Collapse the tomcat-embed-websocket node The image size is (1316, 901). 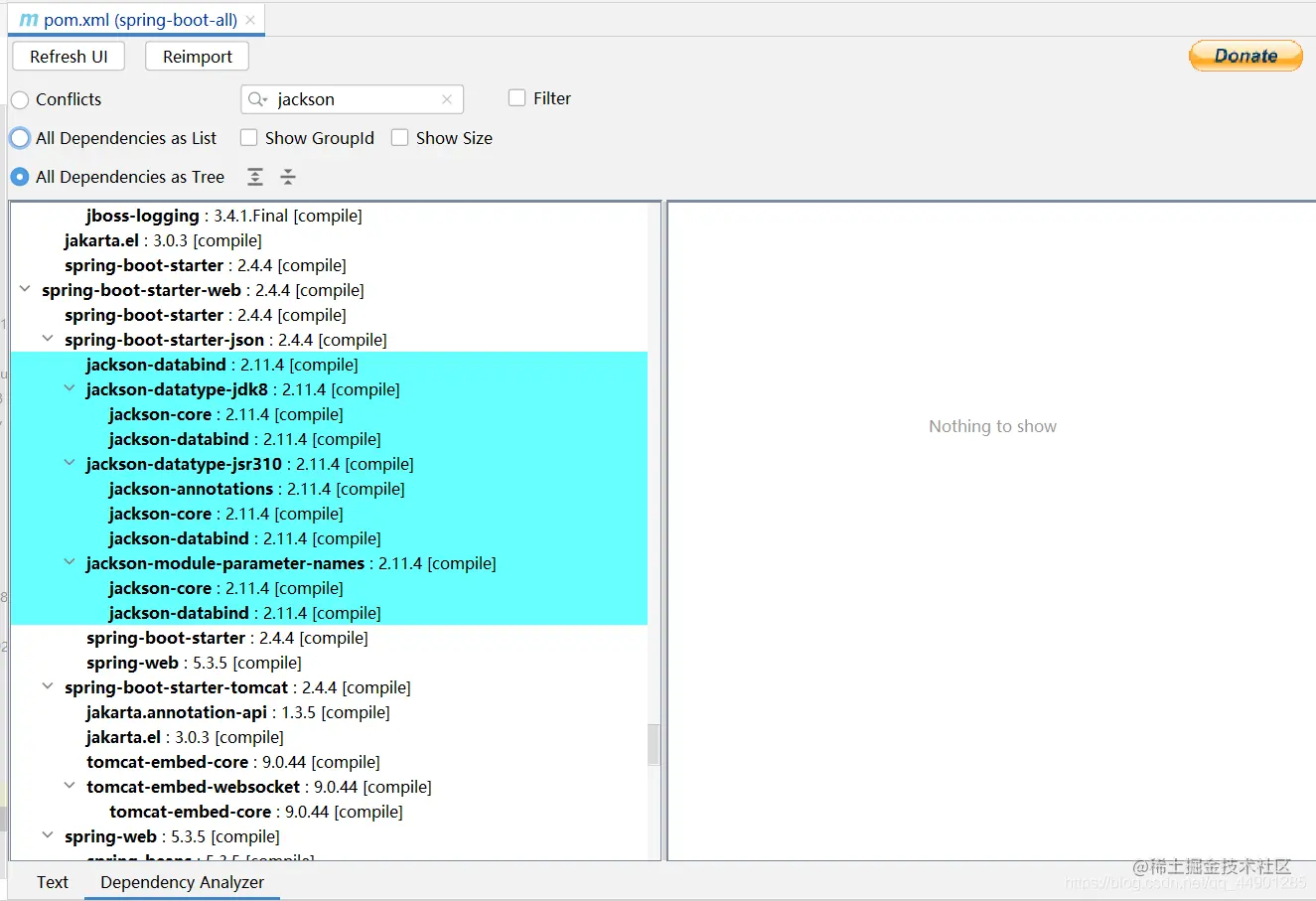point(70,786)
